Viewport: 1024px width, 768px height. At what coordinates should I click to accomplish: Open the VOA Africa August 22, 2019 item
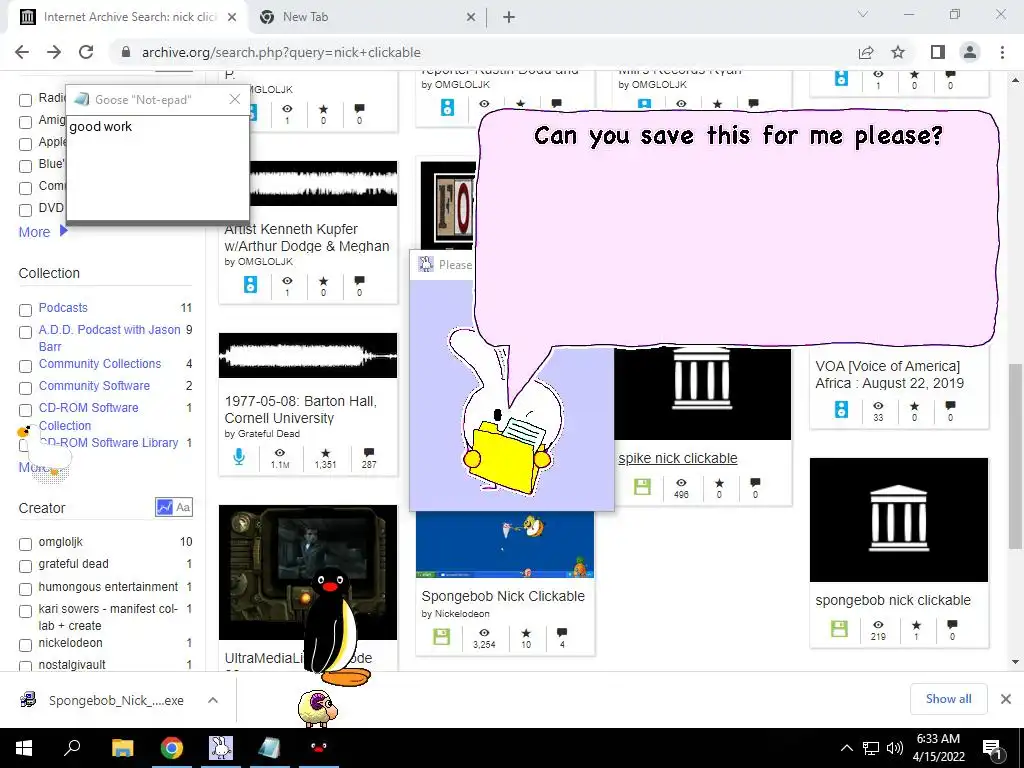tap(889, 375)
